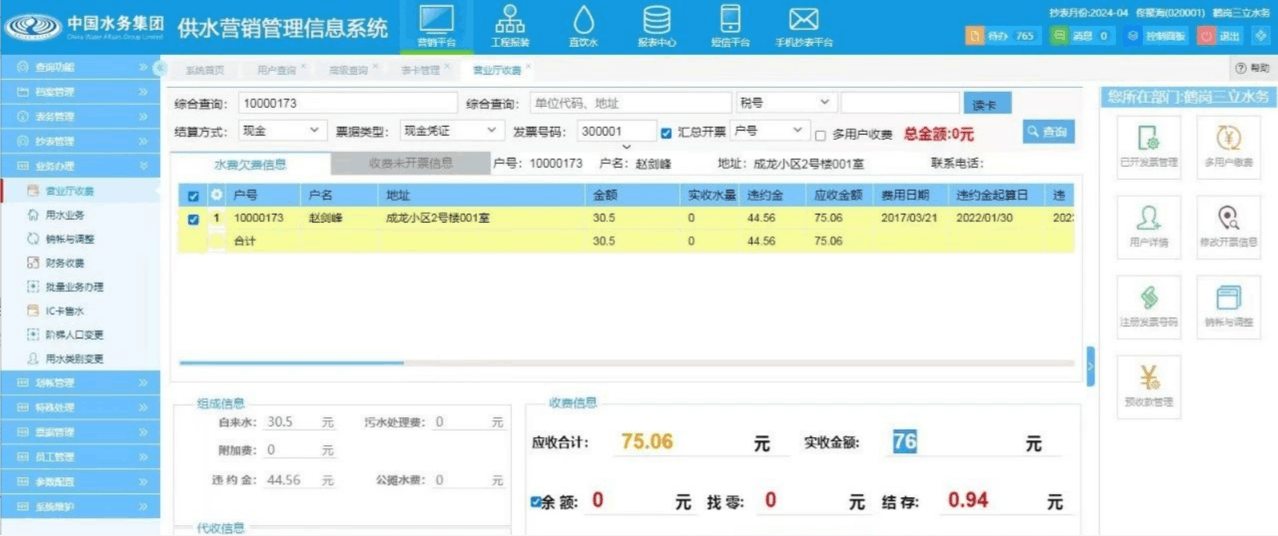Enable the 多用户收费 checkbox
Image resolution: width=1278 pixels, height=536 pixels.
[820, 135]
